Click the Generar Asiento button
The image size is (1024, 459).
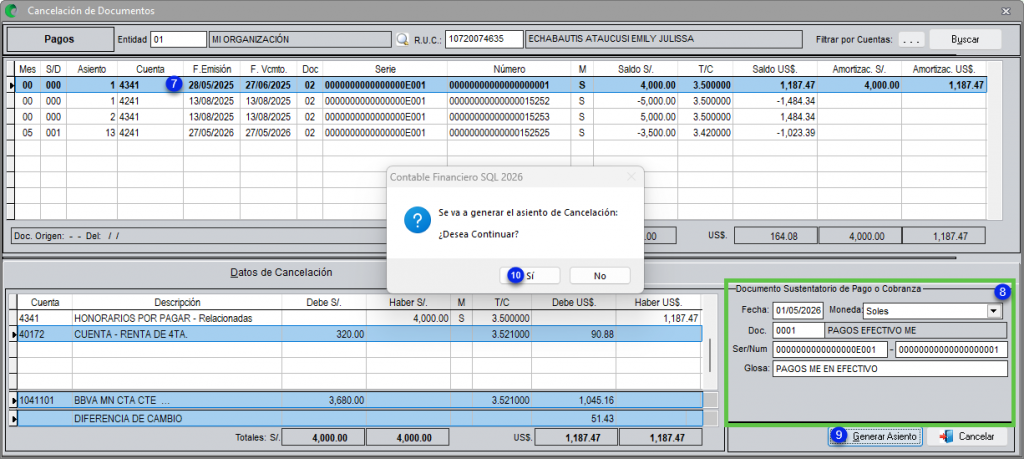coord(876,436)
